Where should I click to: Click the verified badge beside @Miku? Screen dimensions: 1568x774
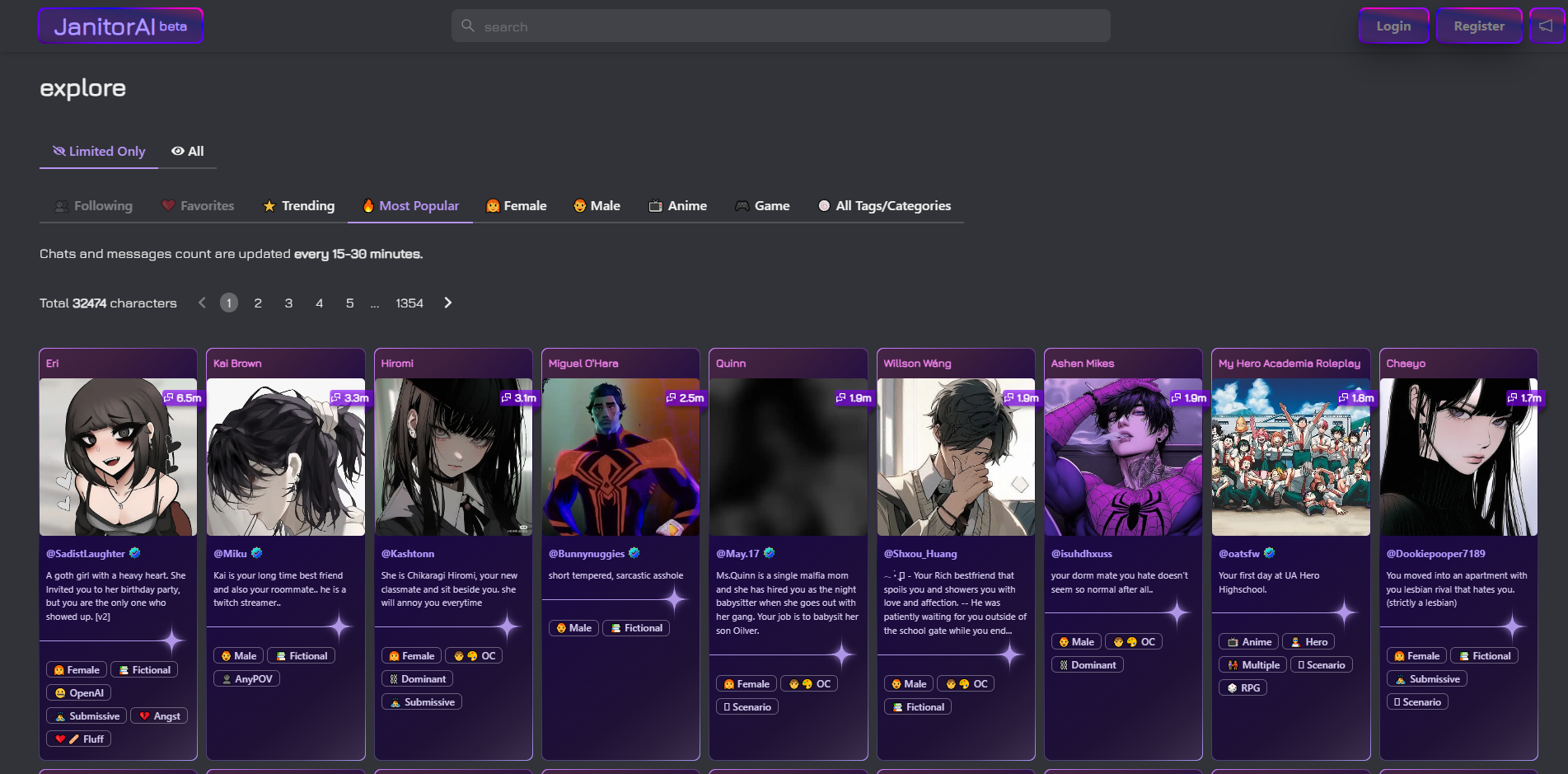pyautogui.click(x=257, y=553)
